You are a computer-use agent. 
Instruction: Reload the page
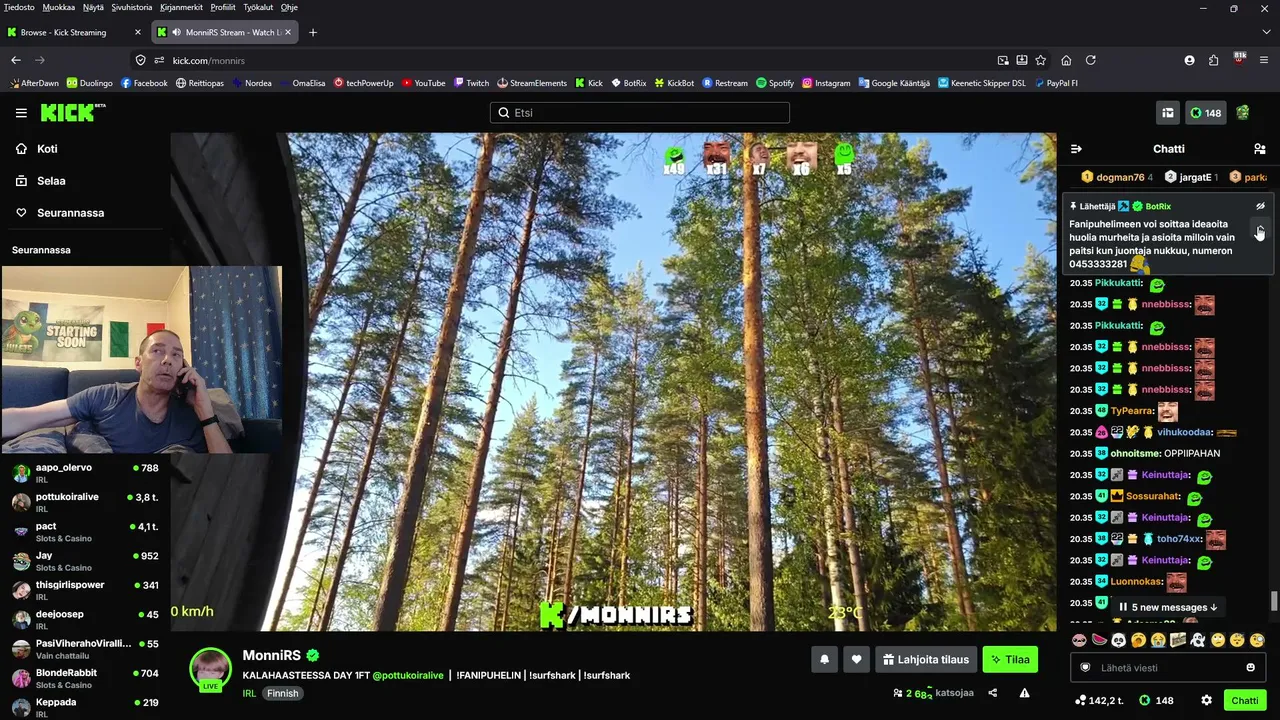(x=1091, y=60)
